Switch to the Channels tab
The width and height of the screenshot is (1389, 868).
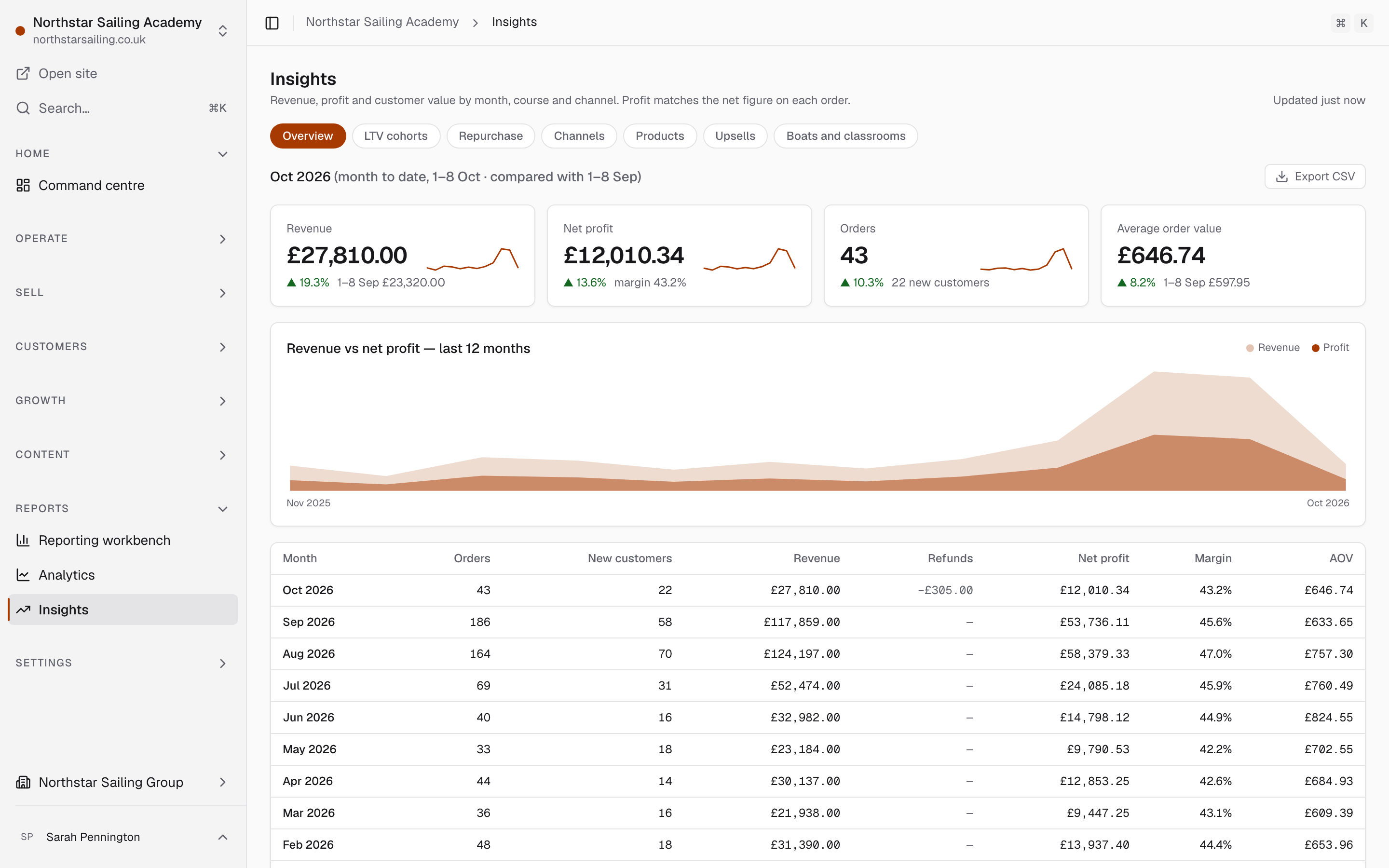[x=579, y=136]
